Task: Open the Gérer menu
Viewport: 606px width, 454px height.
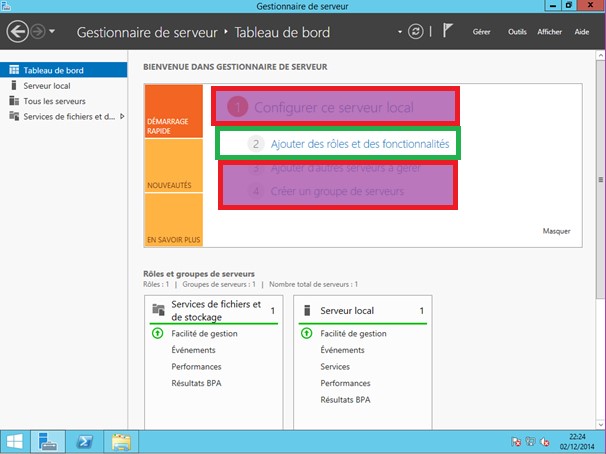Action: point(481,32)
